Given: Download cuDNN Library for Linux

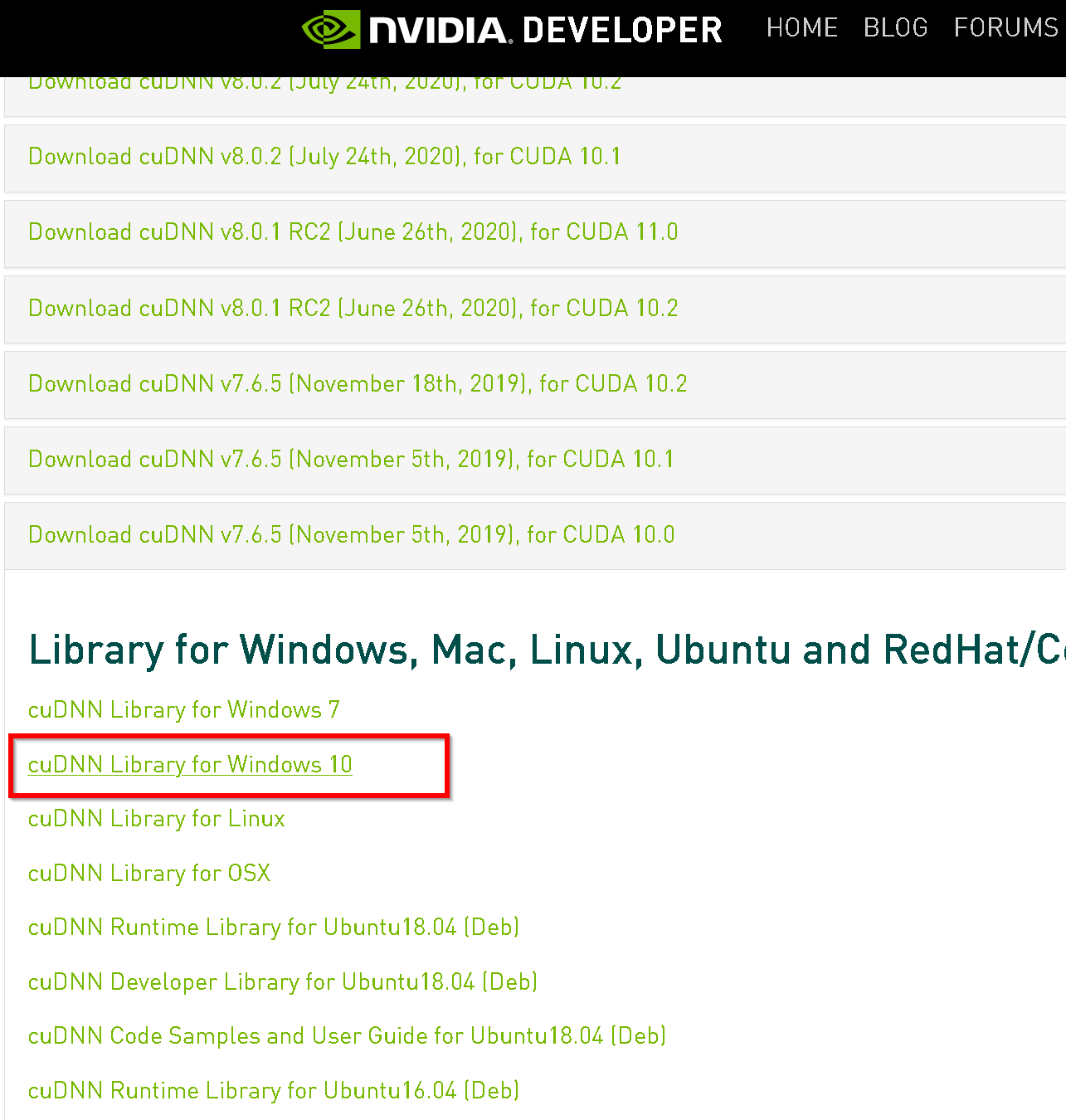Looking at the screenshot, I should coord(156,818).
